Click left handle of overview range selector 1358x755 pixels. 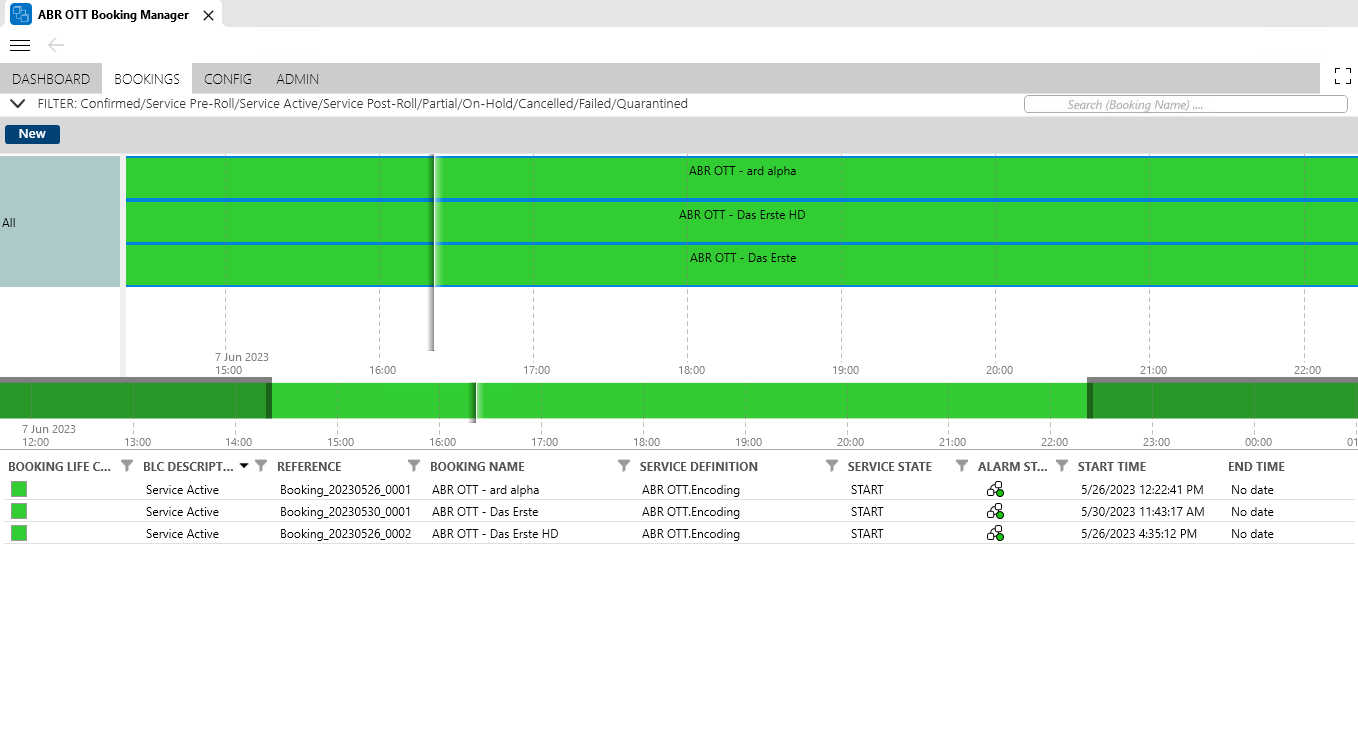tap(268, 400)
